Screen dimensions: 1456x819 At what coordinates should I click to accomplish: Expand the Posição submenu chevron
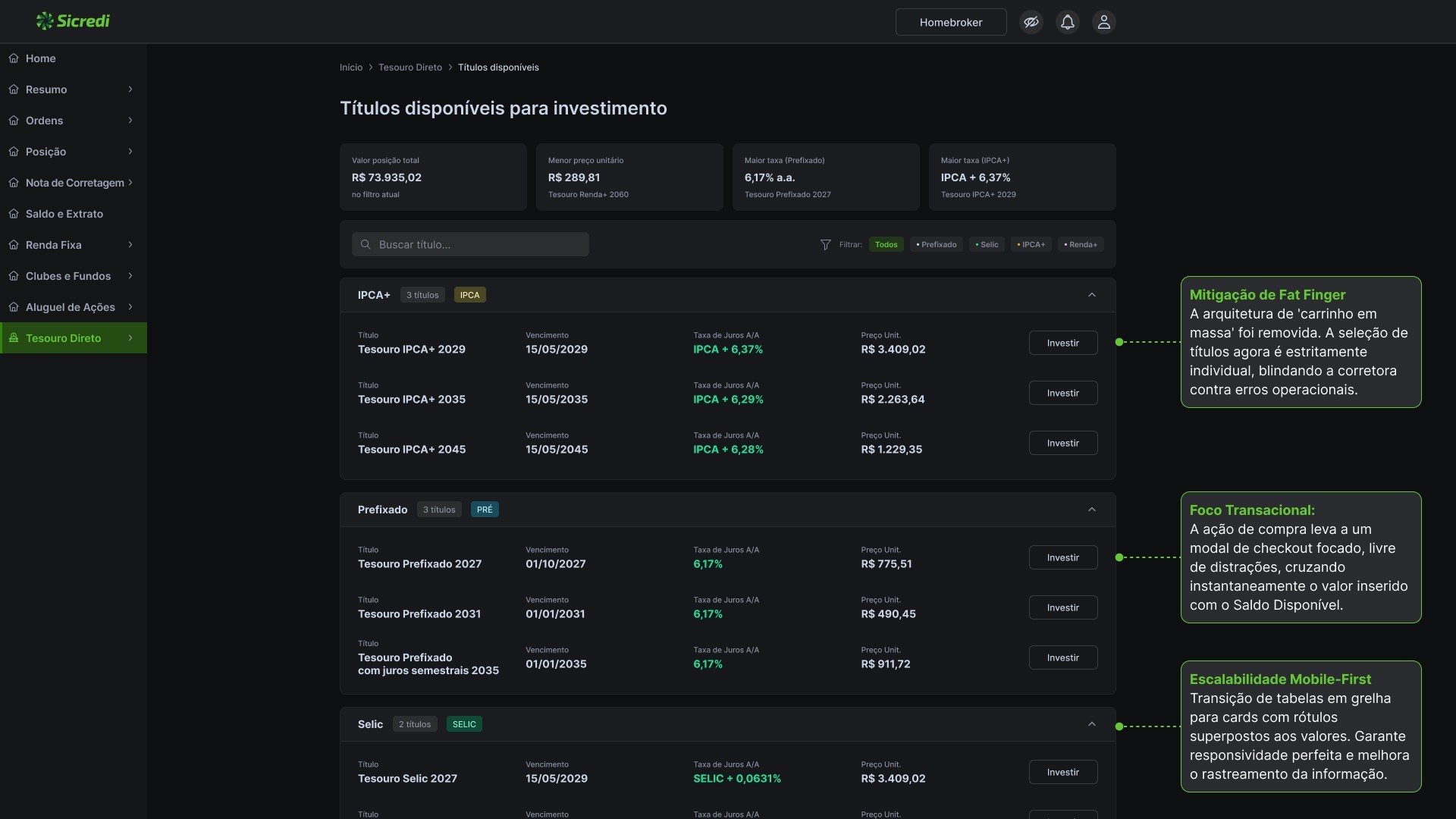pos(130,152)
